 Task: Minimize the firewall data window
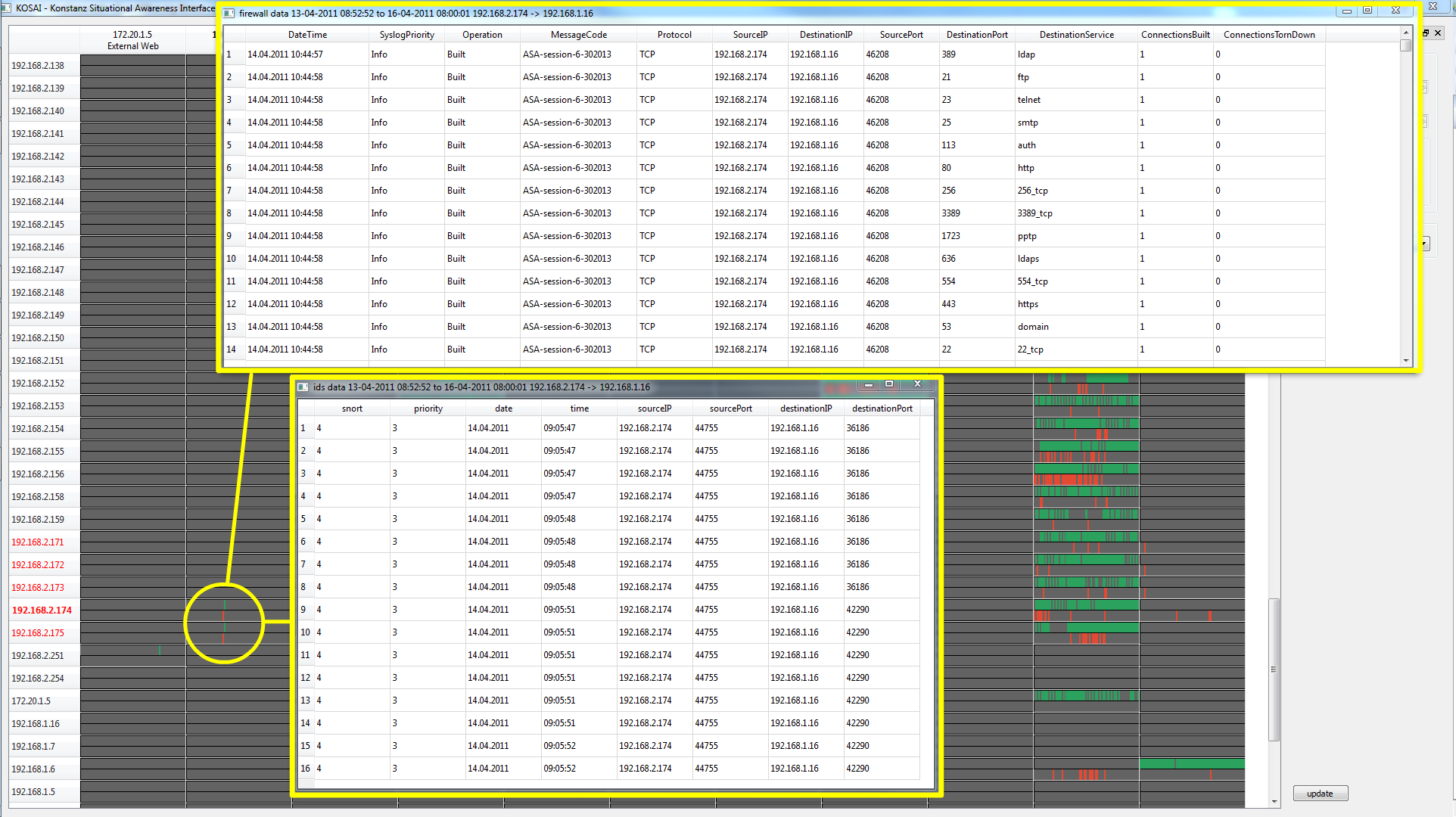(x=1347, y=11)
